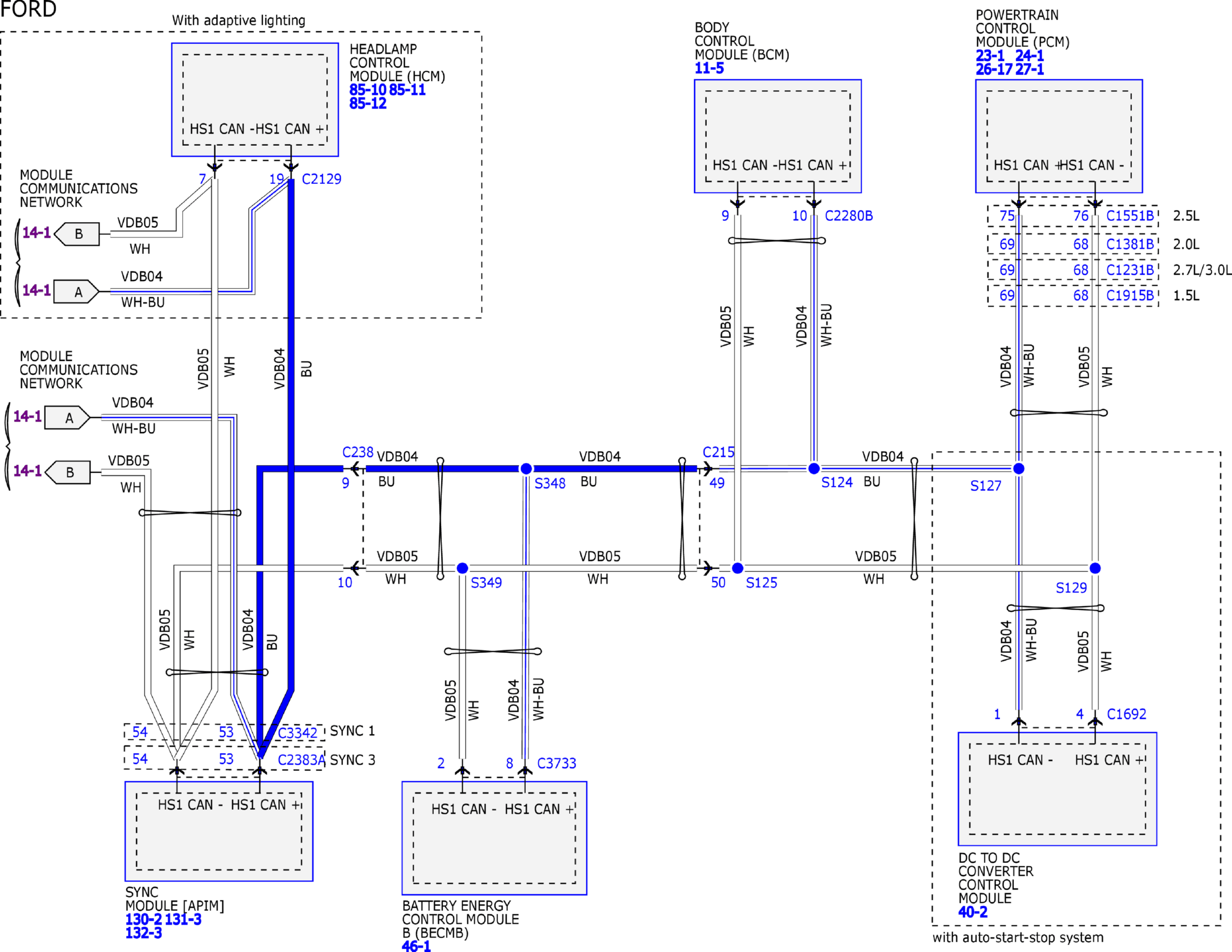Open PCM page reference 23-1

[x=990, y=56]
